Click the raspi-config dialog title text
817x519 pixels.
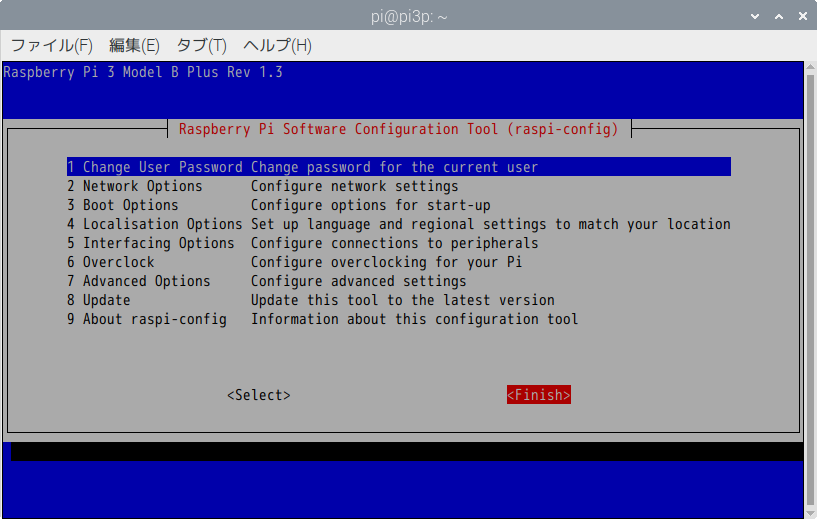(398, 129)
